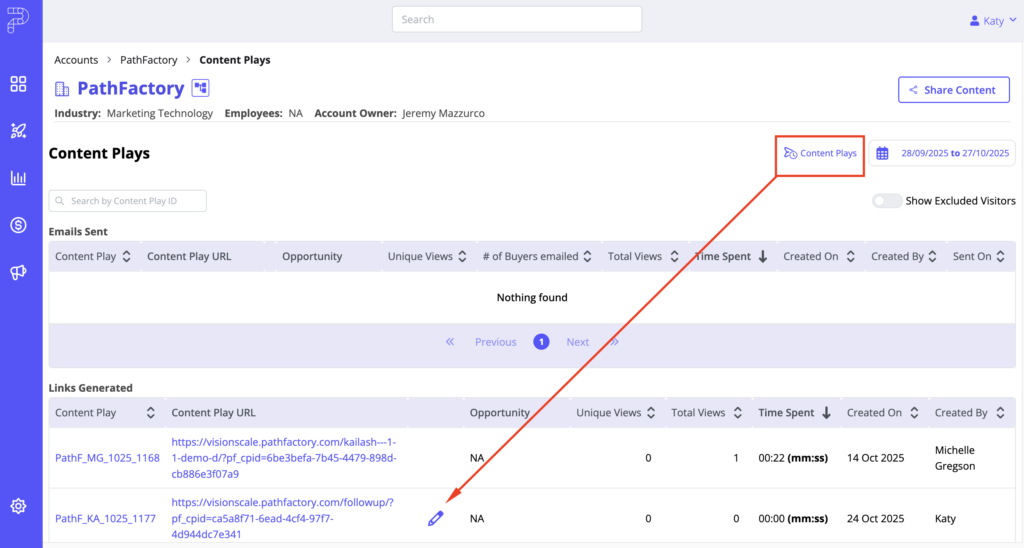
Task: Click the Content Plays button
Action: coord(820,153)
